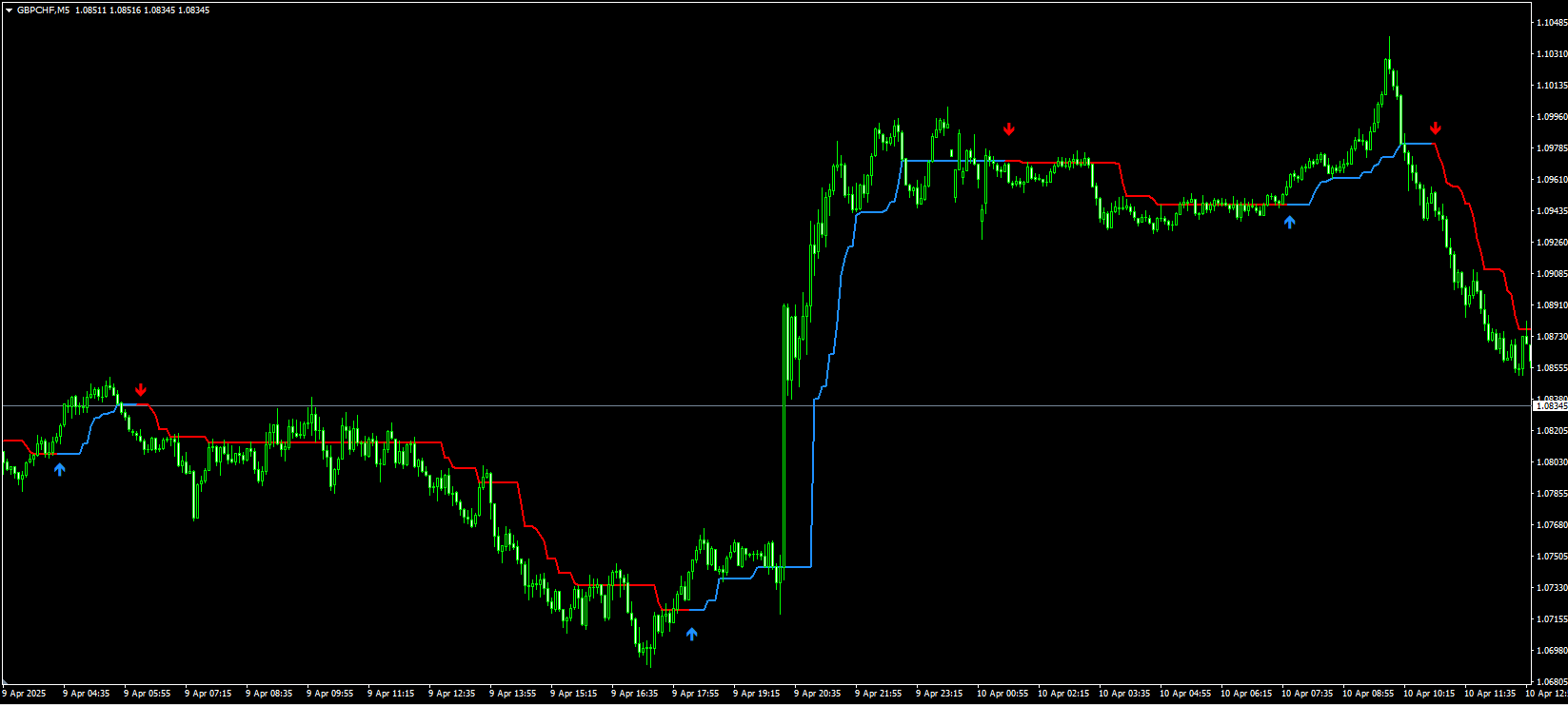The width and height of the screenshot is (1568, 706).
Task: Select the blue buy arrow near 9 Apr 04:35
Action: coord(60,469)
